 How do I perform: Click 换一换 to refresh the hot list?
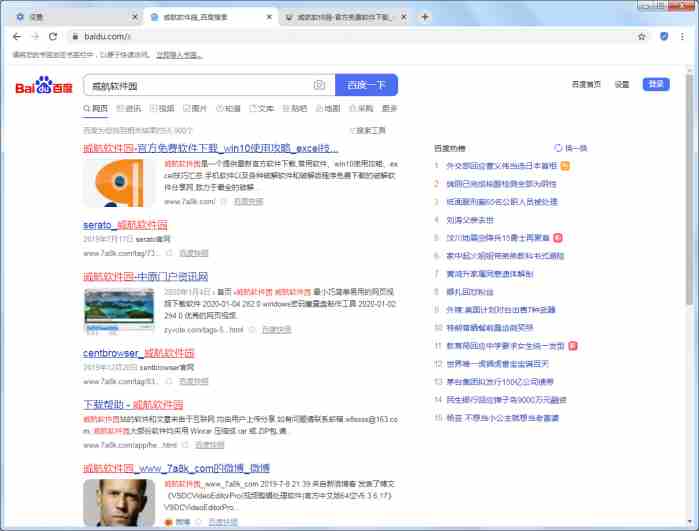point(576,148)
